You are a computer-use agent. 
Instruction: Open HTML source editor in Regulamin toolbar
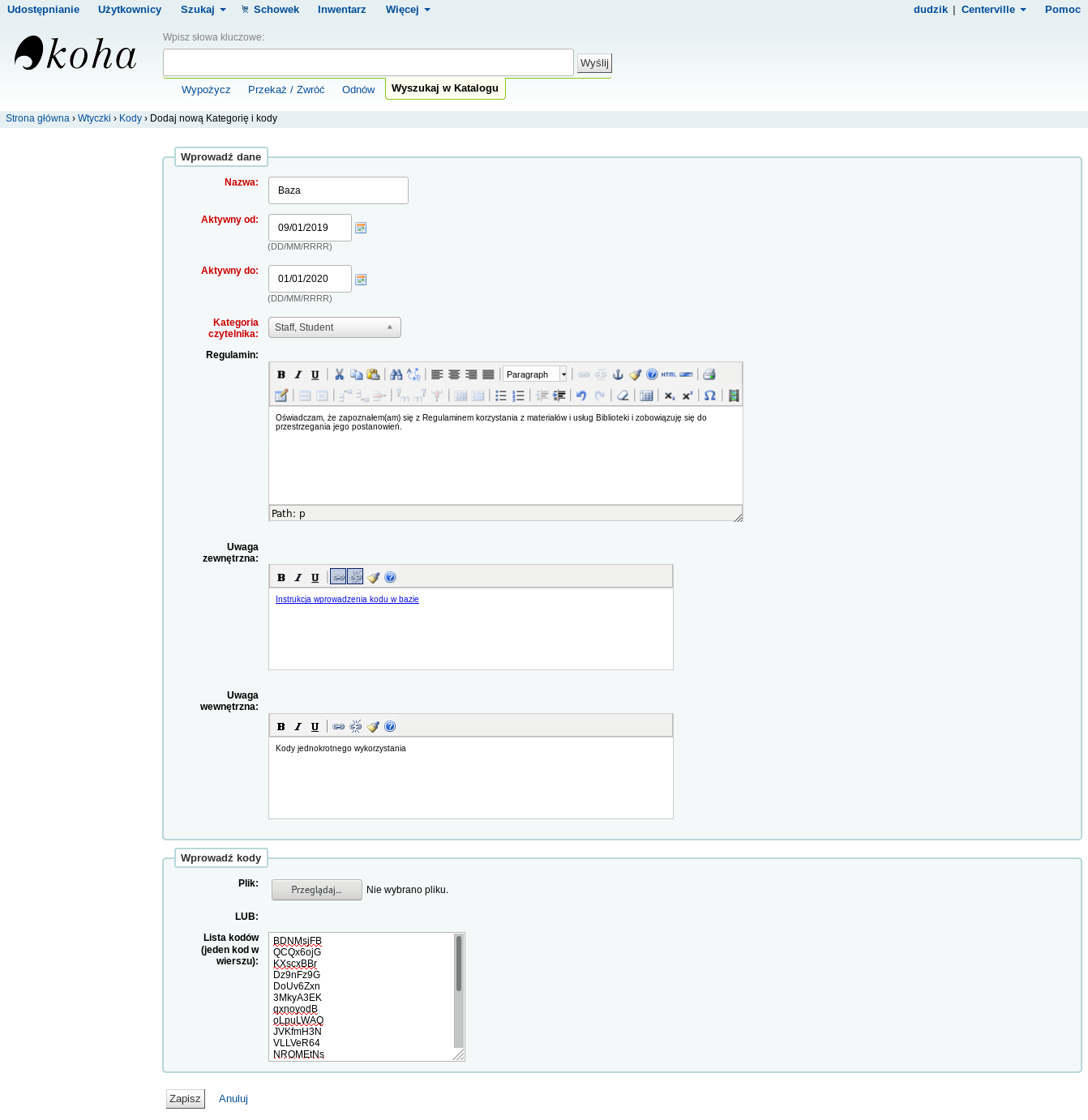668,374
